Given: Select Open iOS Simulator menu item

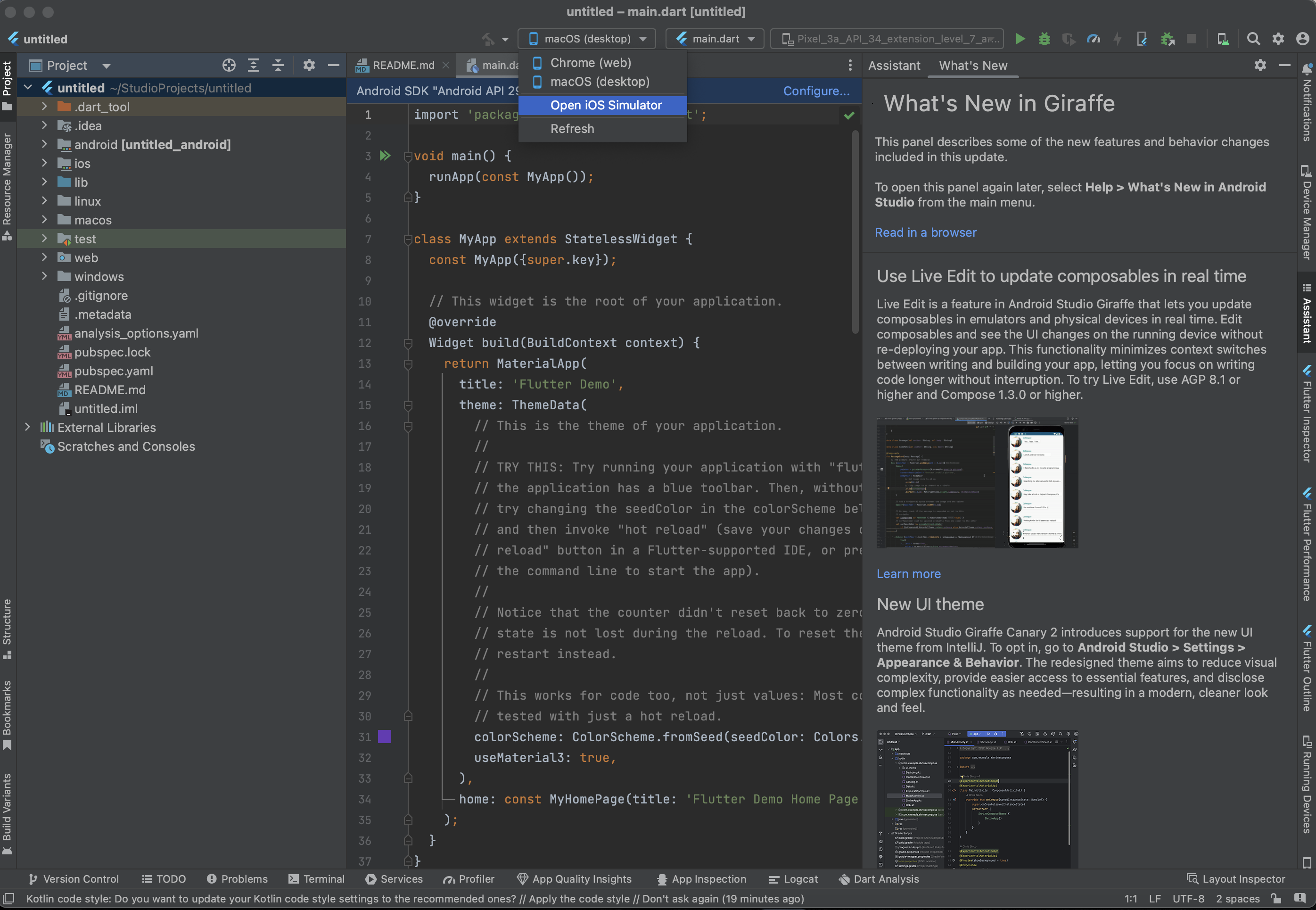Looking at the screenshot, I should click(605, 105).
